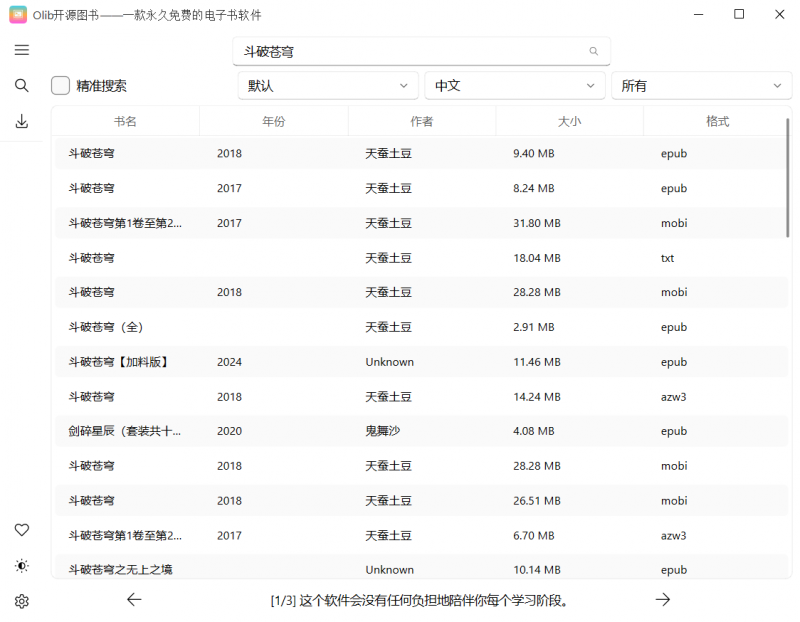This screenshot has width=800, height=622.
Task: Click the 精准搜索 toggle switch
Action: point(59,85)
